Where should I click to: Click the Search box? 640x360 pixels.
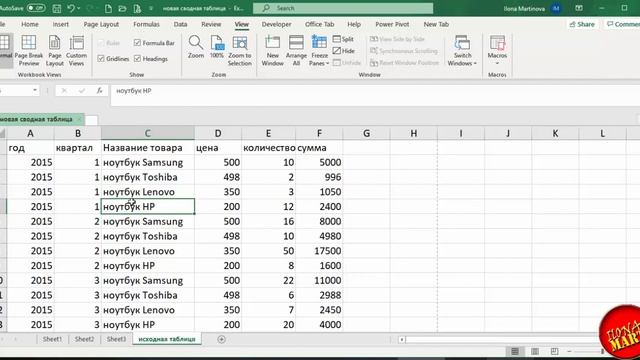click(343, 8)
